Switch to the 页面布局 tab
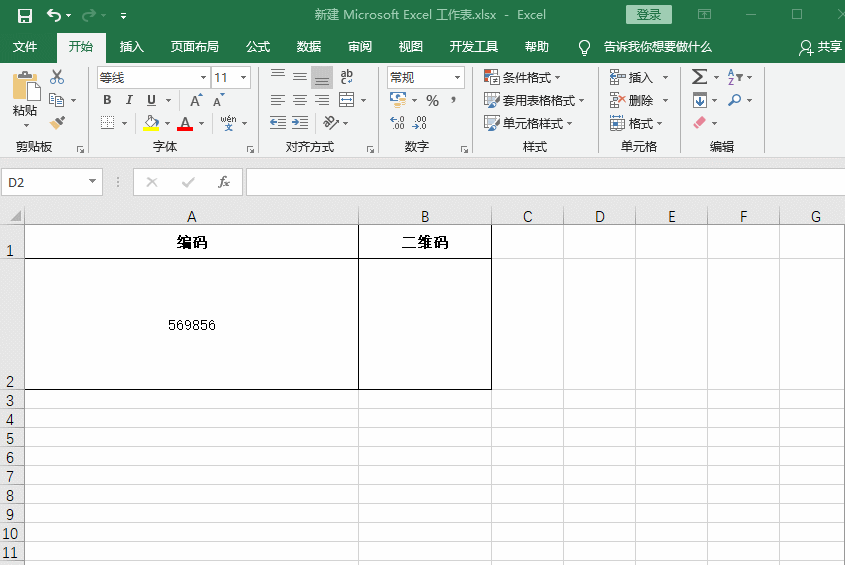The height and width of the screenshot is (565, 845). (x=195, y=47)
